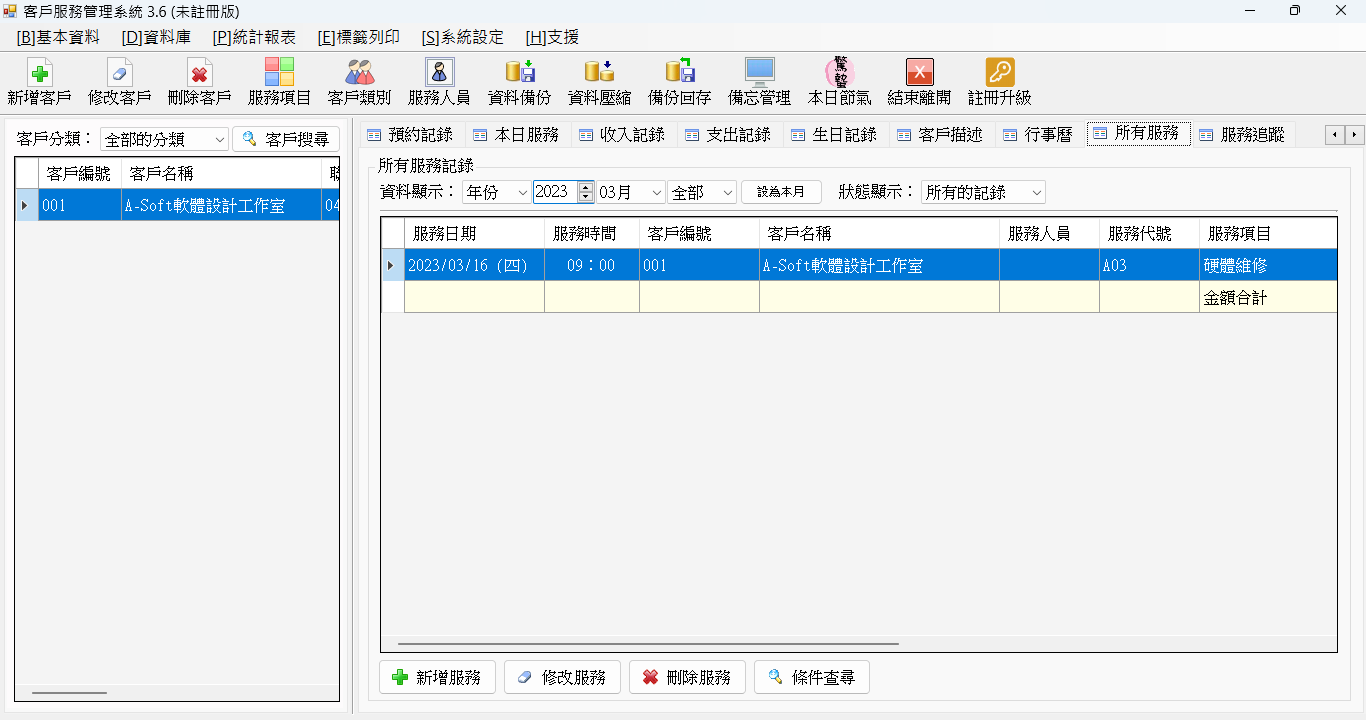Click the 金額合計 total cell
Image resolution: width=1366 pixels, height=720 pixels.
1268,297
